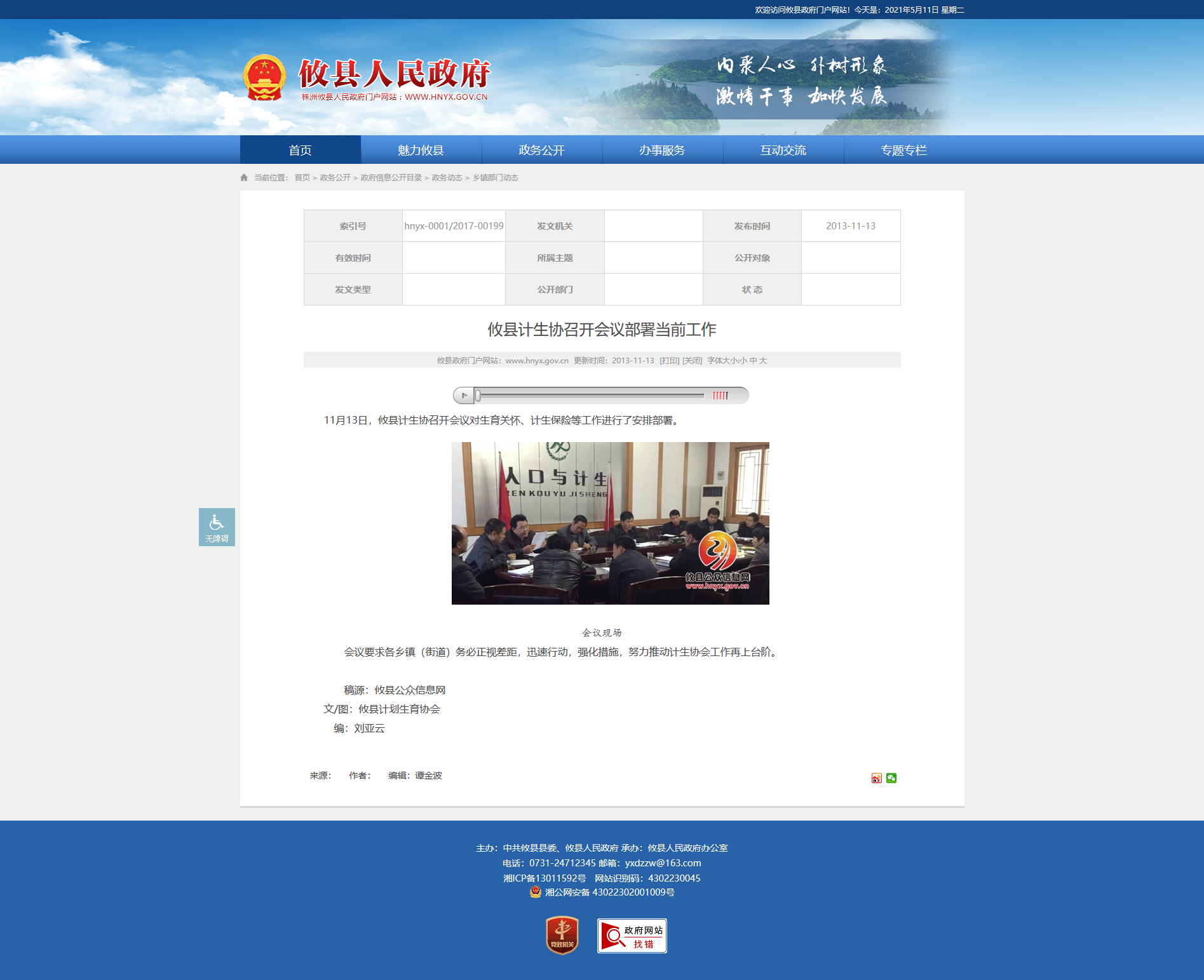Click the [关闭] close link

(x=692, y=360)
